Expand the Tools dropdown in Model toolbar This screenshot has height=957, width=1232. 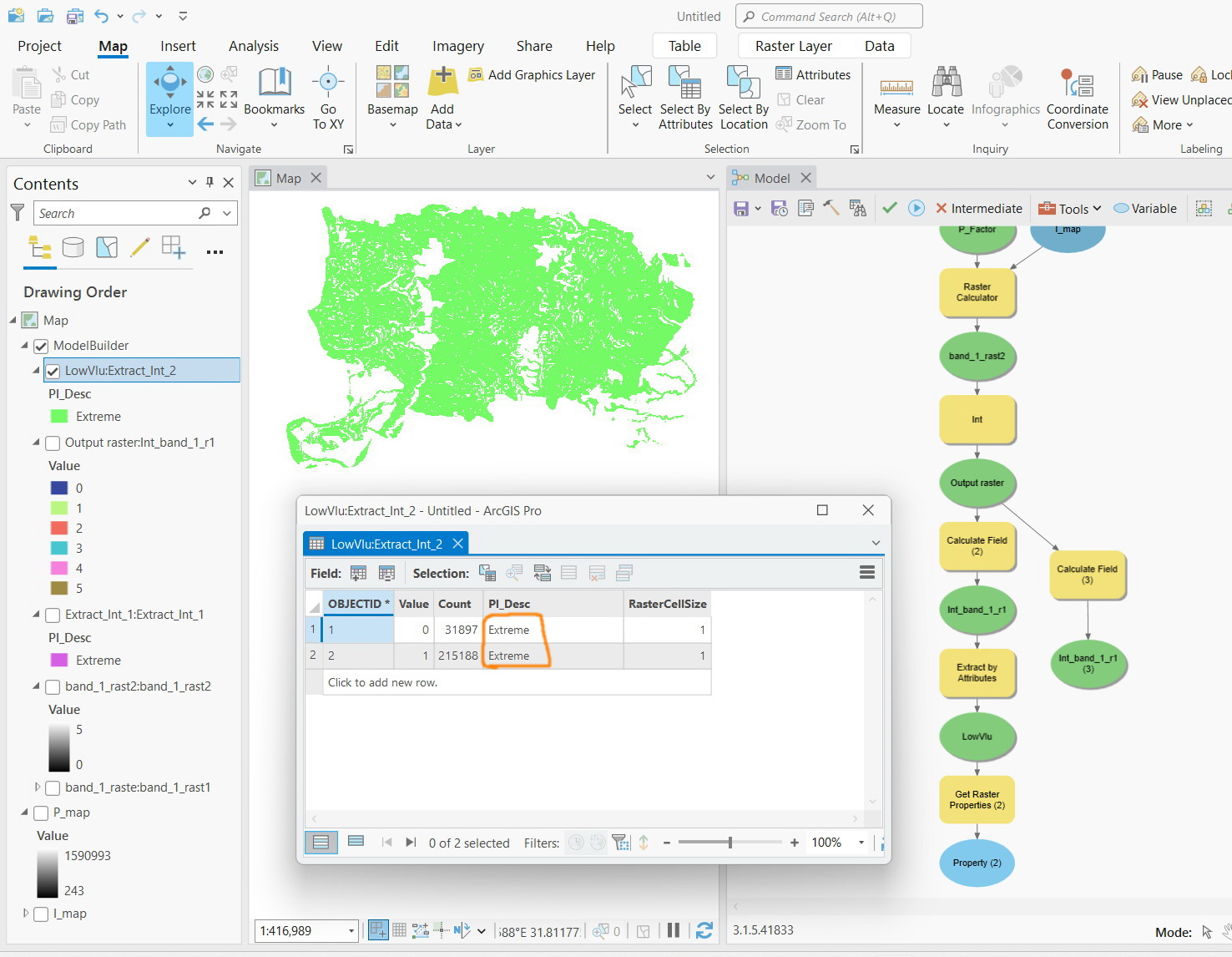1070,208
